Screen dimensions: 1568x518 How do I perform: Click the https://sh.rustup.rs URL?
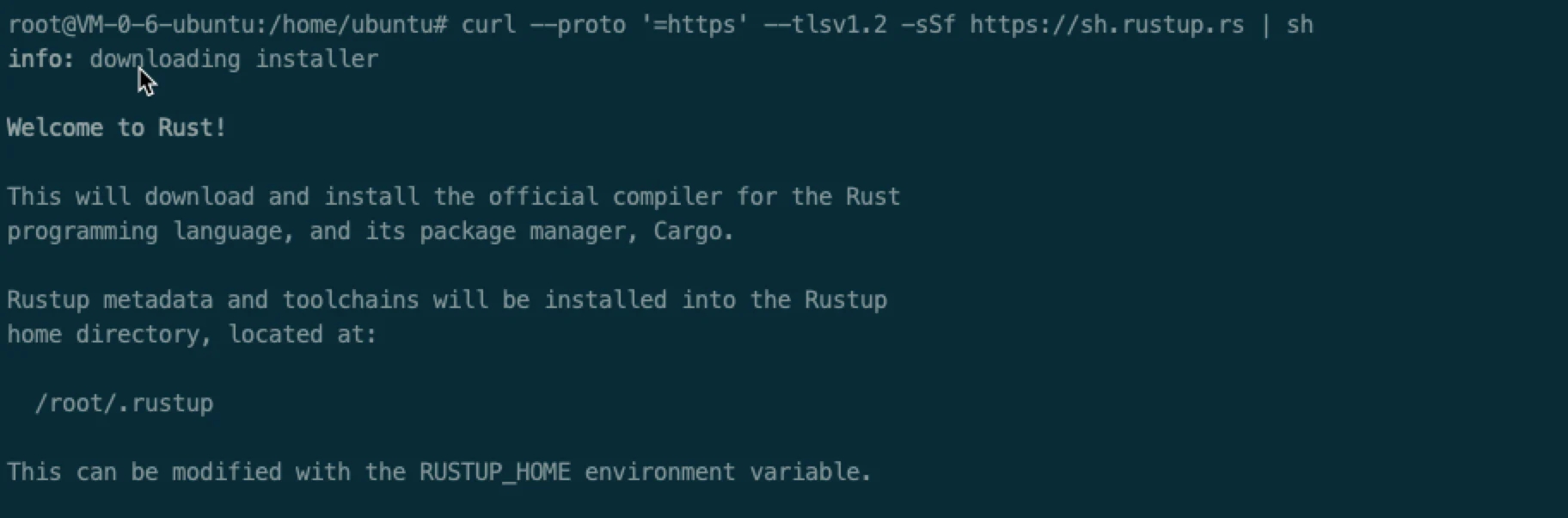1106,24
